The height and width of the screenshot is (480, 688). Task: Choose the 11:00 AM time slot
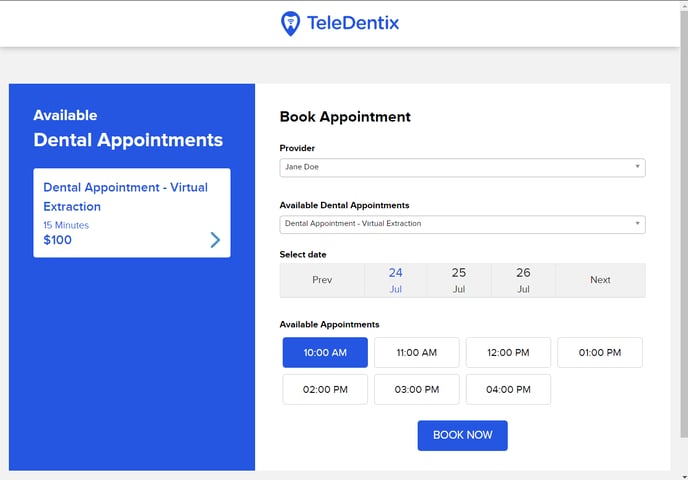[417, 352]
